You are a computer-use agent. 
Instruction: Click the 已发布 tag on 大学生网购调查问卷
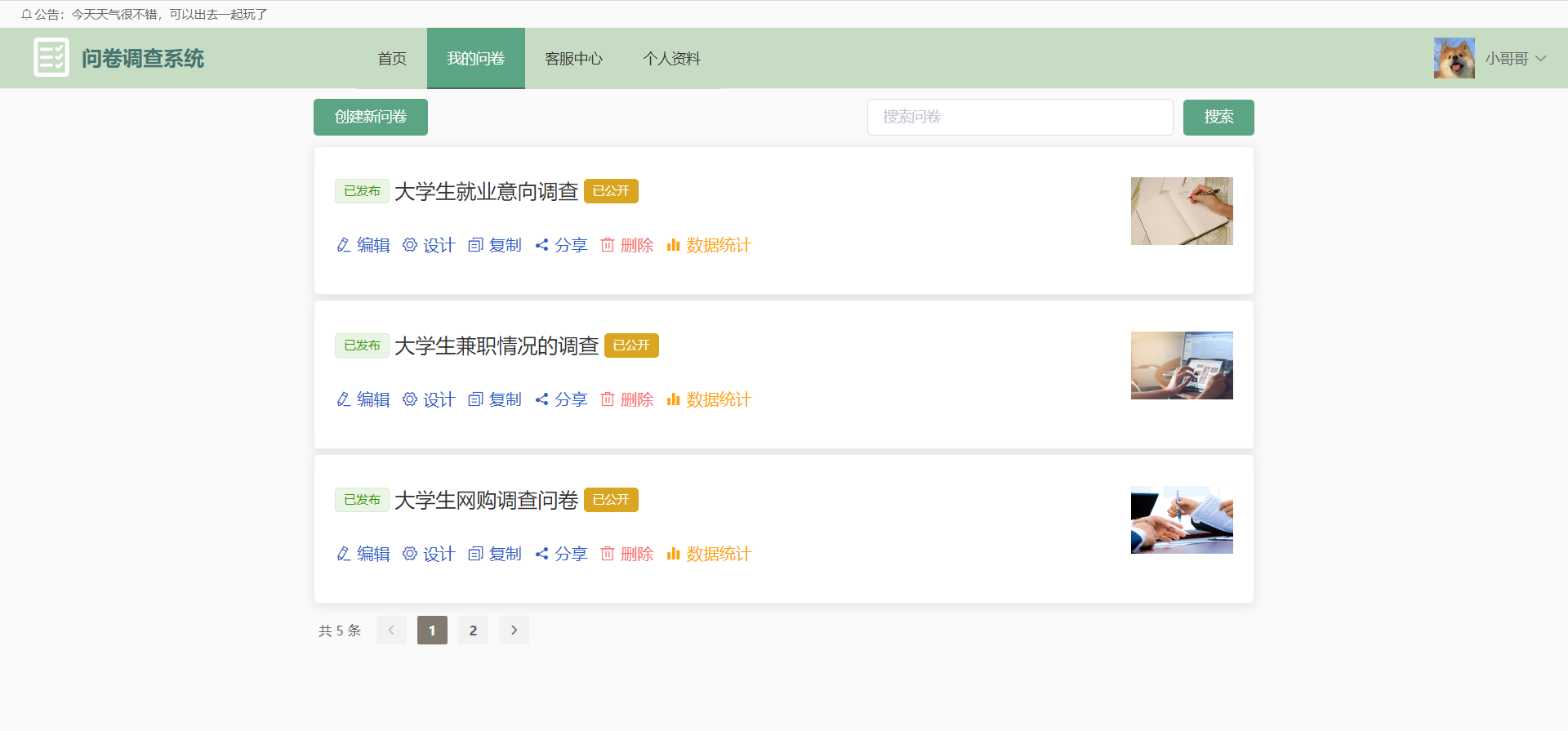tap(362, 500)
